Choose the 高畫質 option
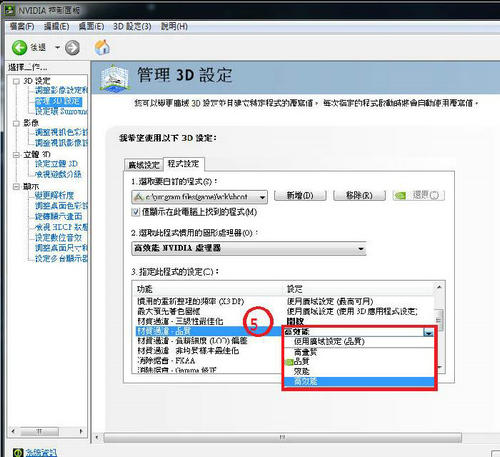This screenshot has height=457, width=500. tap(359, 352)
